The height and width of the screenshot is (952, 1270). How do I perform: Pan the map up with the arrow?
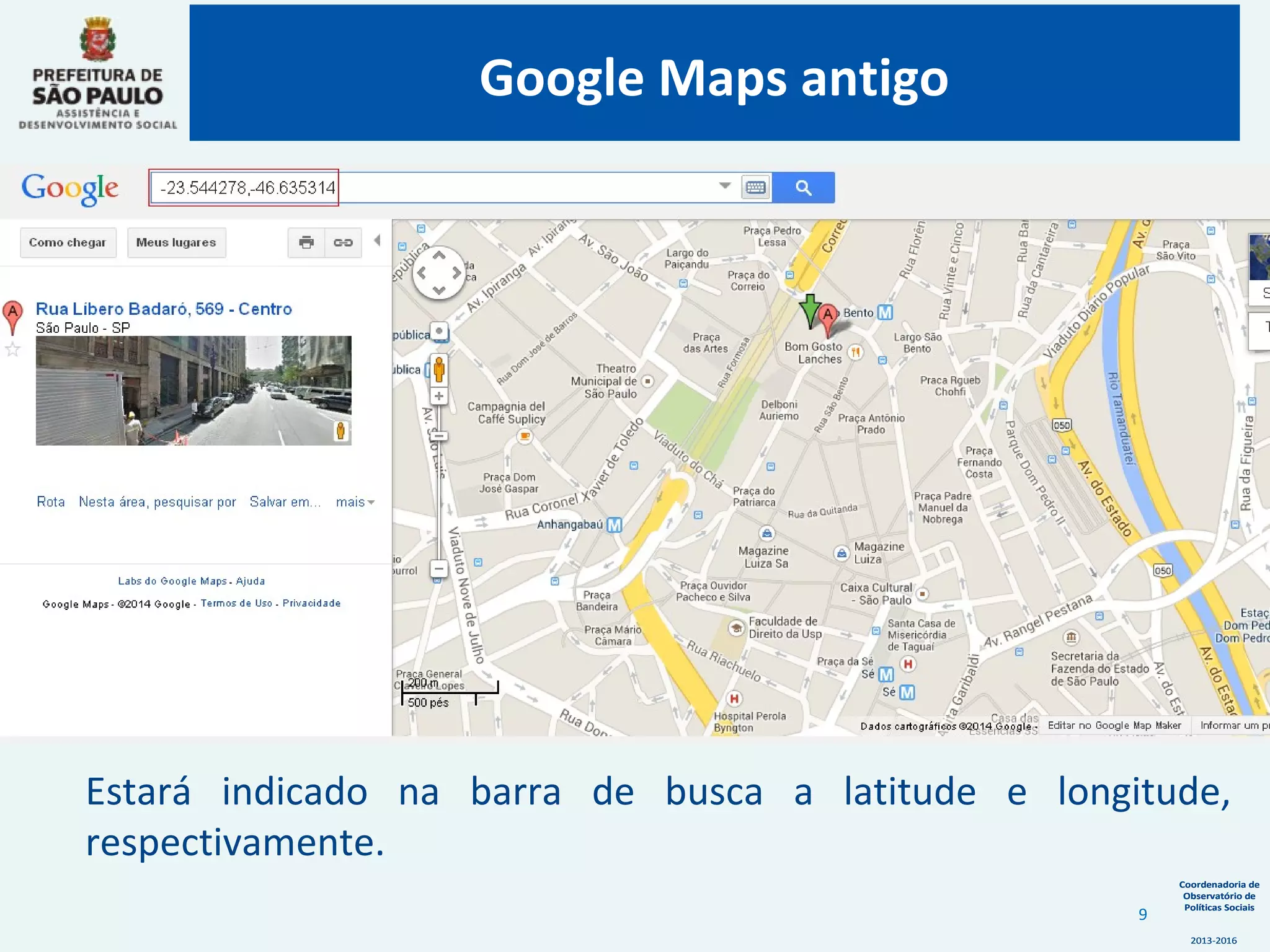coord(439,255)
